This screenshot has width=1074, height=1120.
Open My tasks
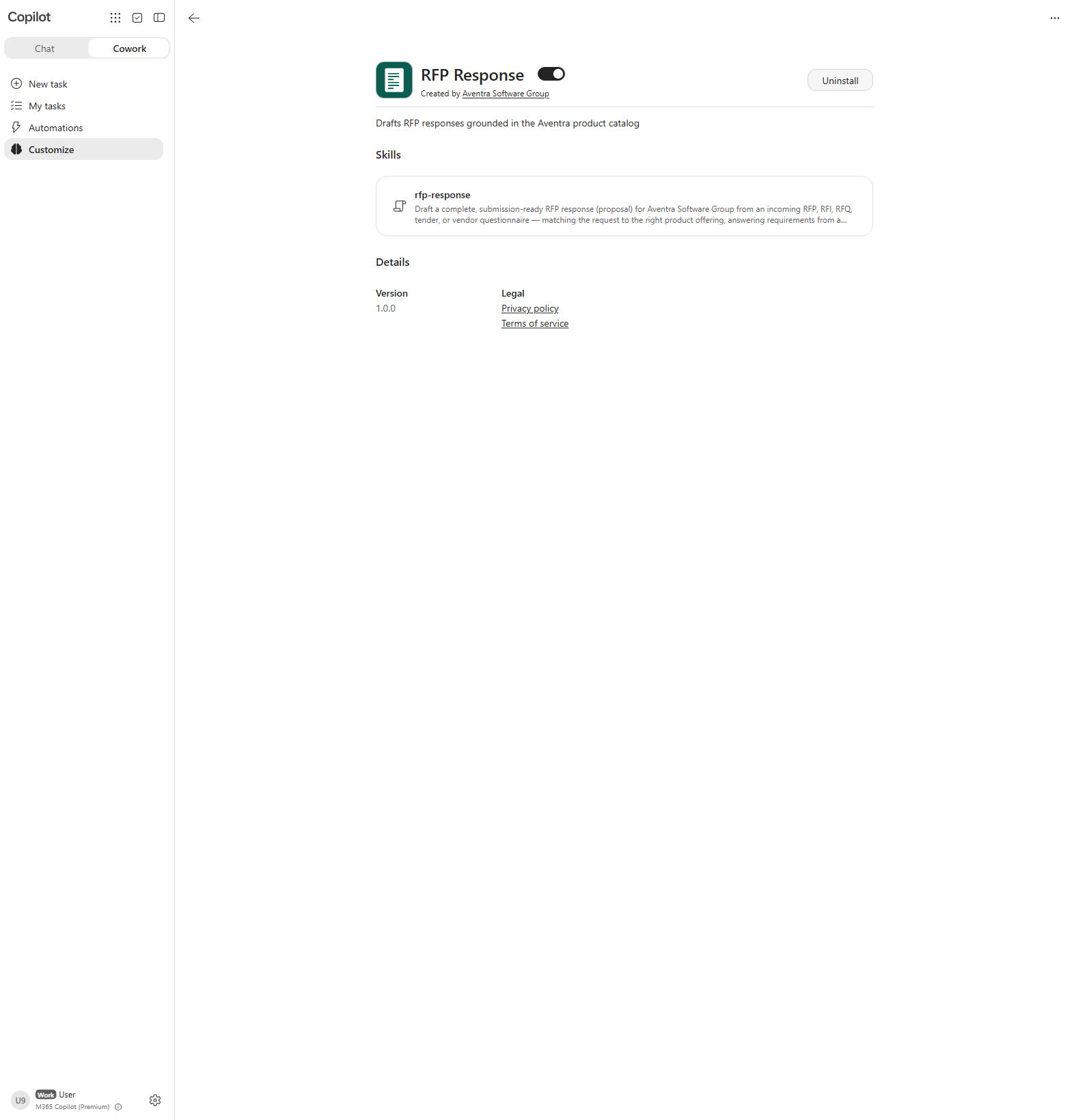(83, 106)
